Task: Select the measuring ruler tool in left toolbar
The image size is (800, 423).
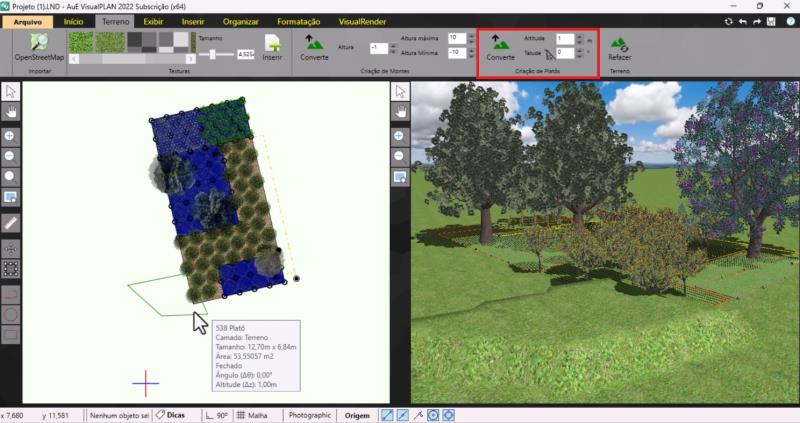Action: (x=11, y=222)
